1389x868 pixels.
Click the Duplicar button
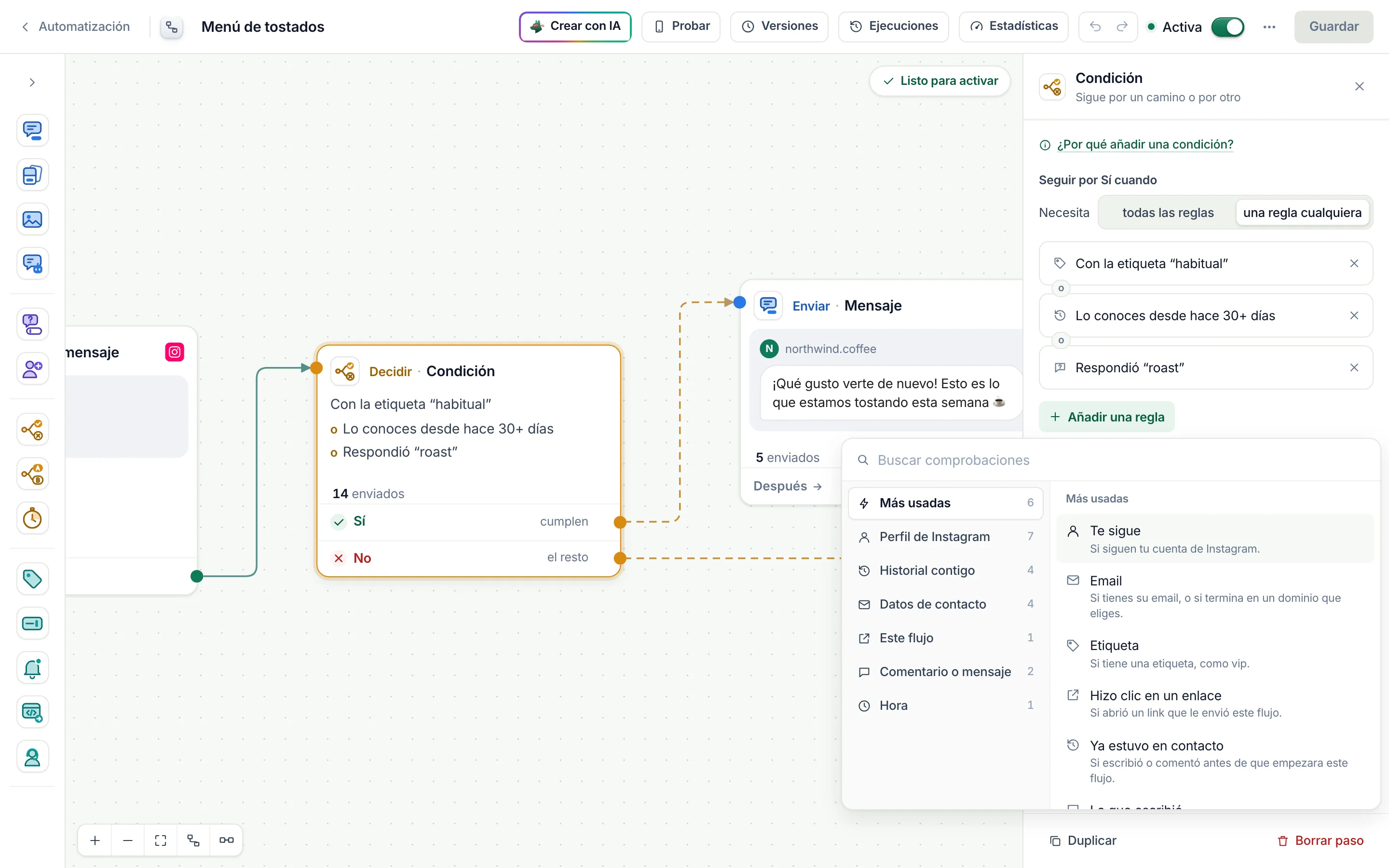(x=1082, y=841)
